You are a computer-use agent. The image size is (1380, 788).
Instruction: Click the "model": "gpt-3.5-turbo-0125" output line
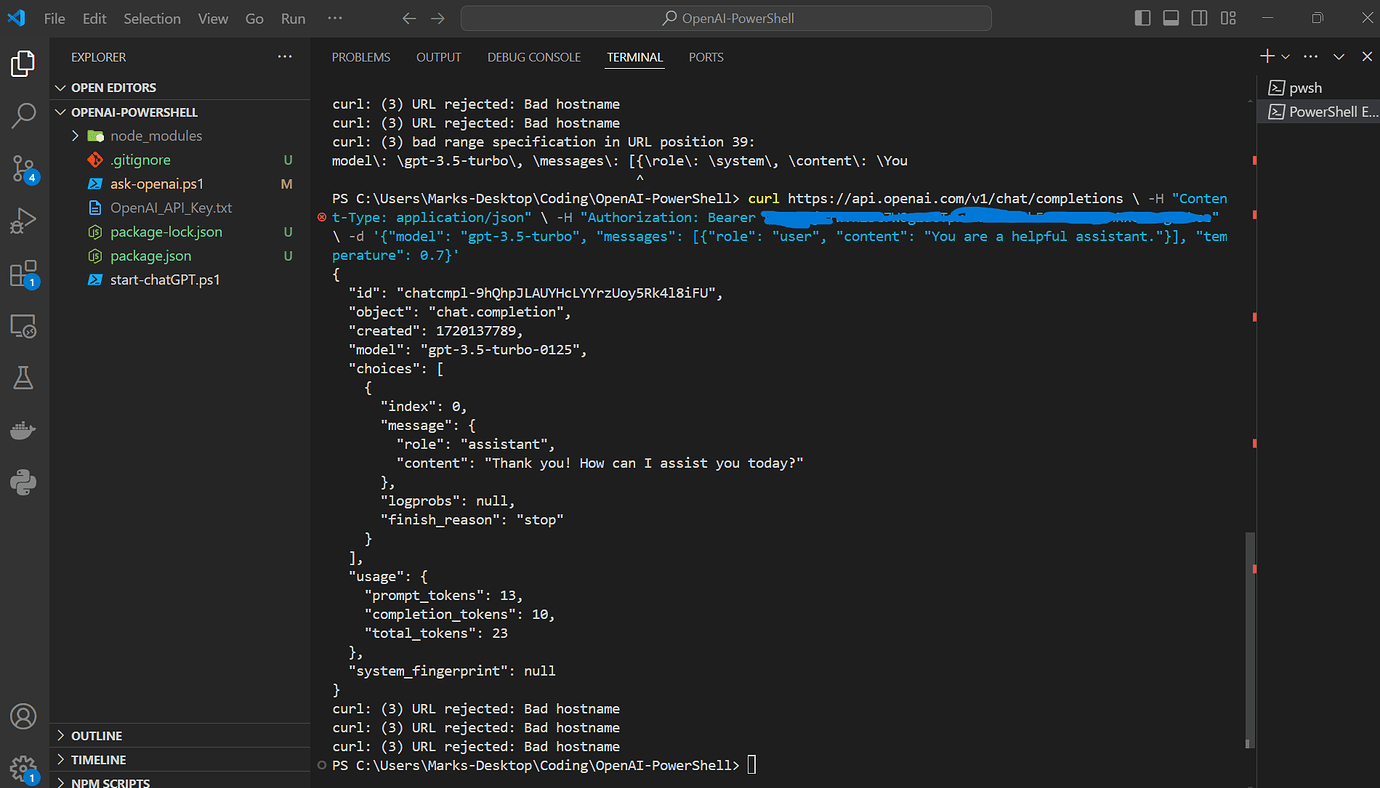pos(467,350)
